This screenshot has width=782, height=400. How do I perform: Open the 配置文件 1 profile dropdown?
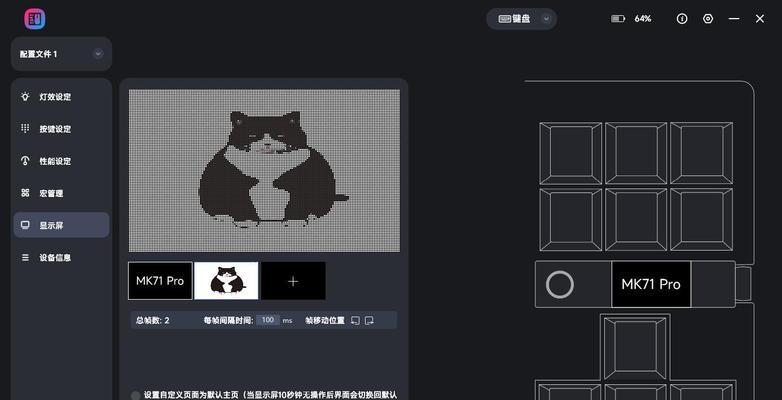pyautogui.click(x=61, y=54)
